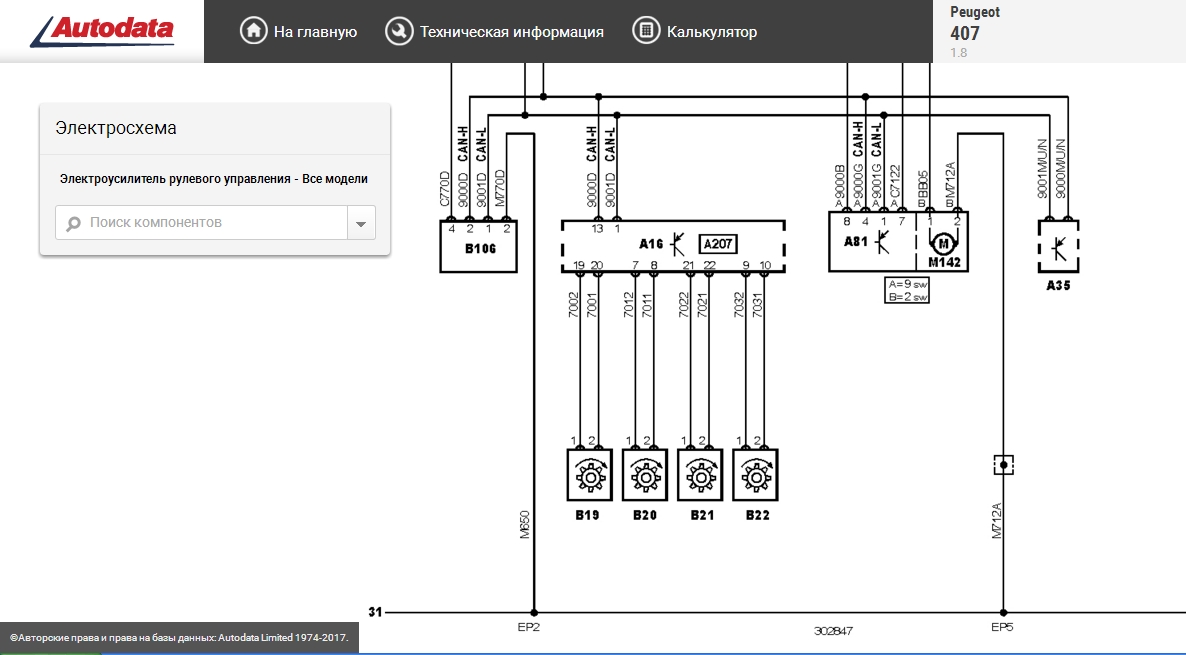
Task: Open Техническая информация section
Action: [511, 32]
